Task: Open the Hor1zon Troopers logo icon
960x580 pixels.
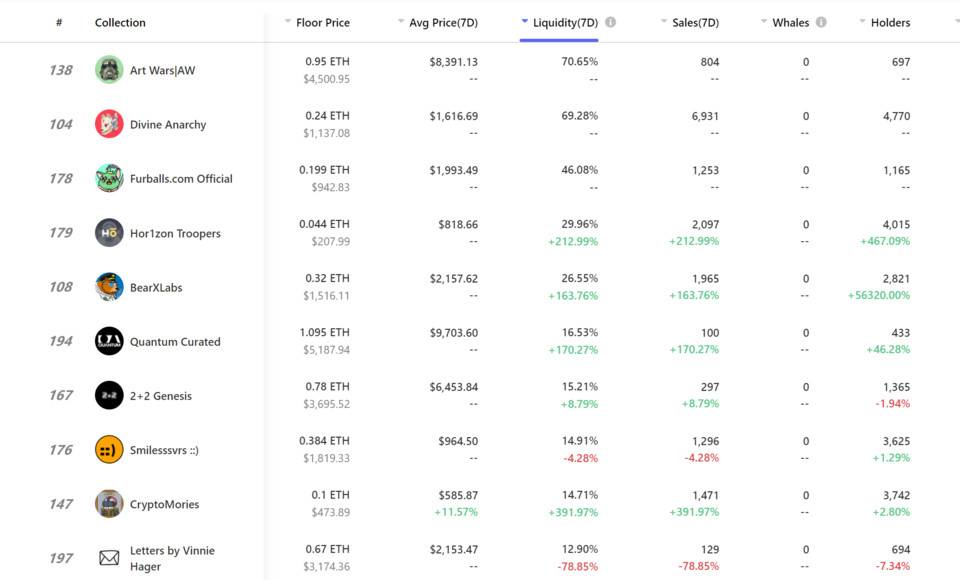Action: [109, 233]
